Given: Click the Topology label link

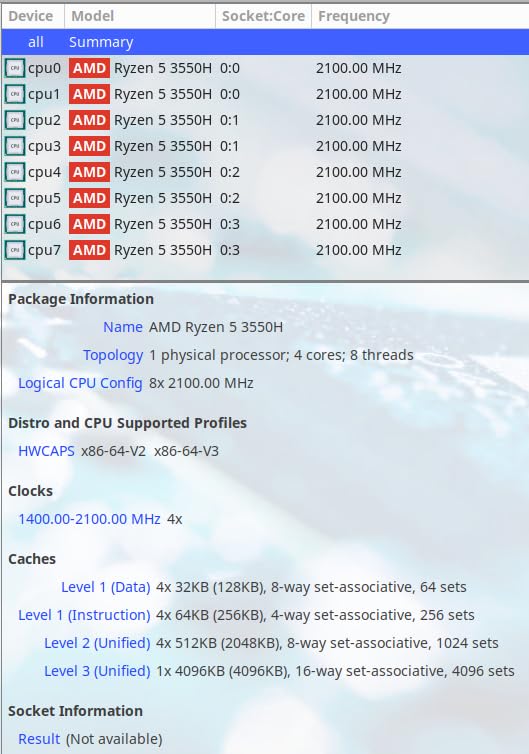Looking at the screenshot, I should click(x=113, y=355).
